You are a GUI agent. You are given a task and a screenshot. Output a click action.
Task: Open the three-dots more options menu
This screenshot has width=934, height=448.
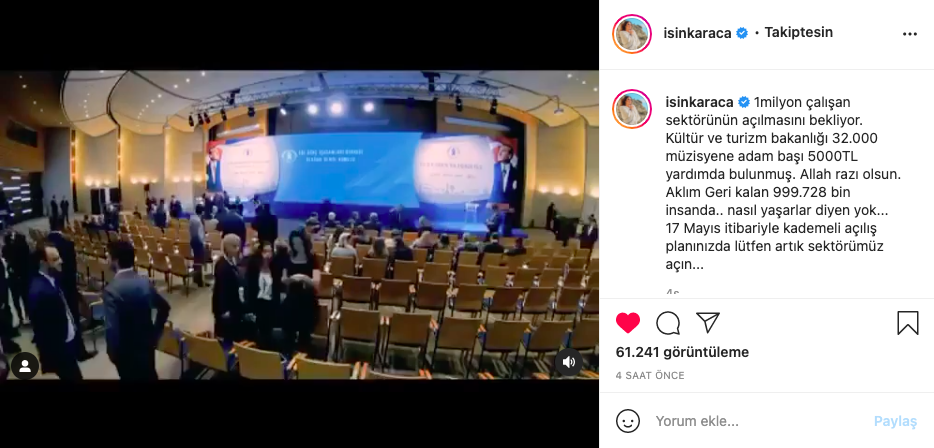point(910,34)
